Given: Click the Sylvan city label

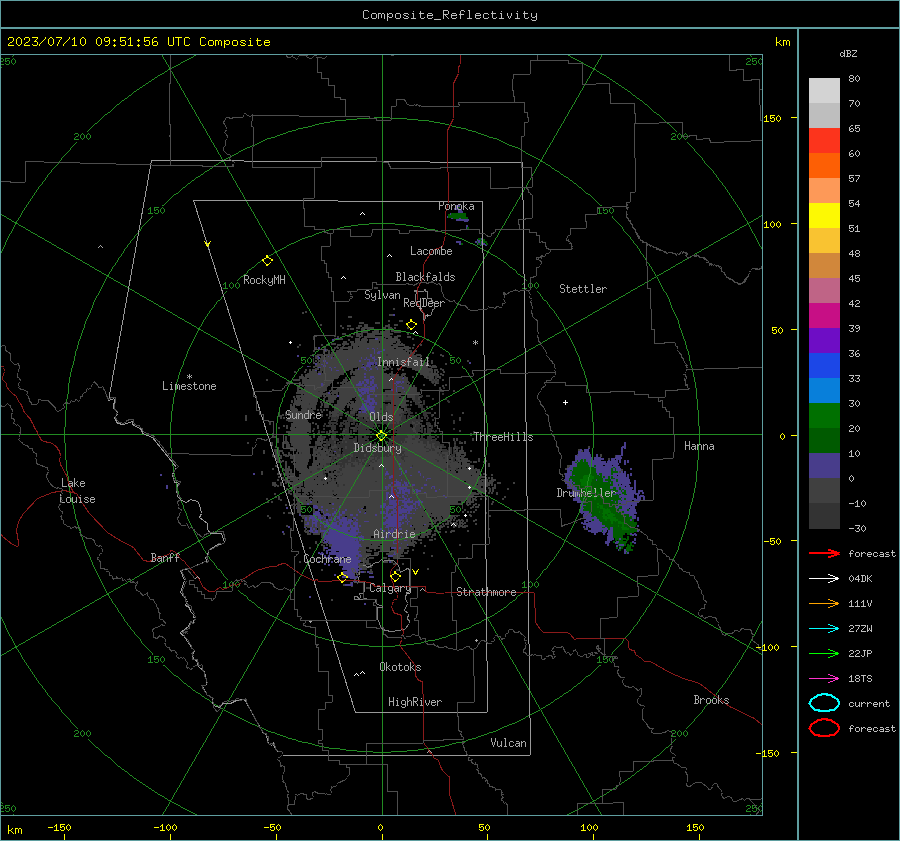Looking at the screenshot, I should tap(382, 295).
